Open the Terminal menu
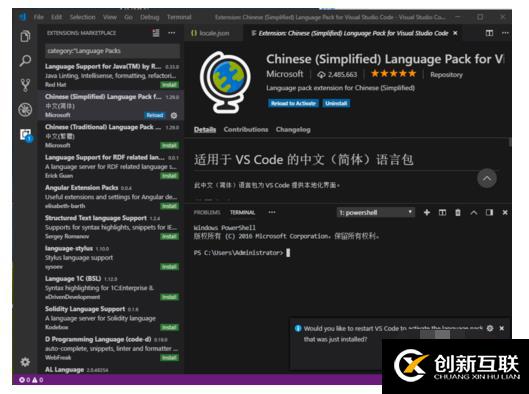 179,17
